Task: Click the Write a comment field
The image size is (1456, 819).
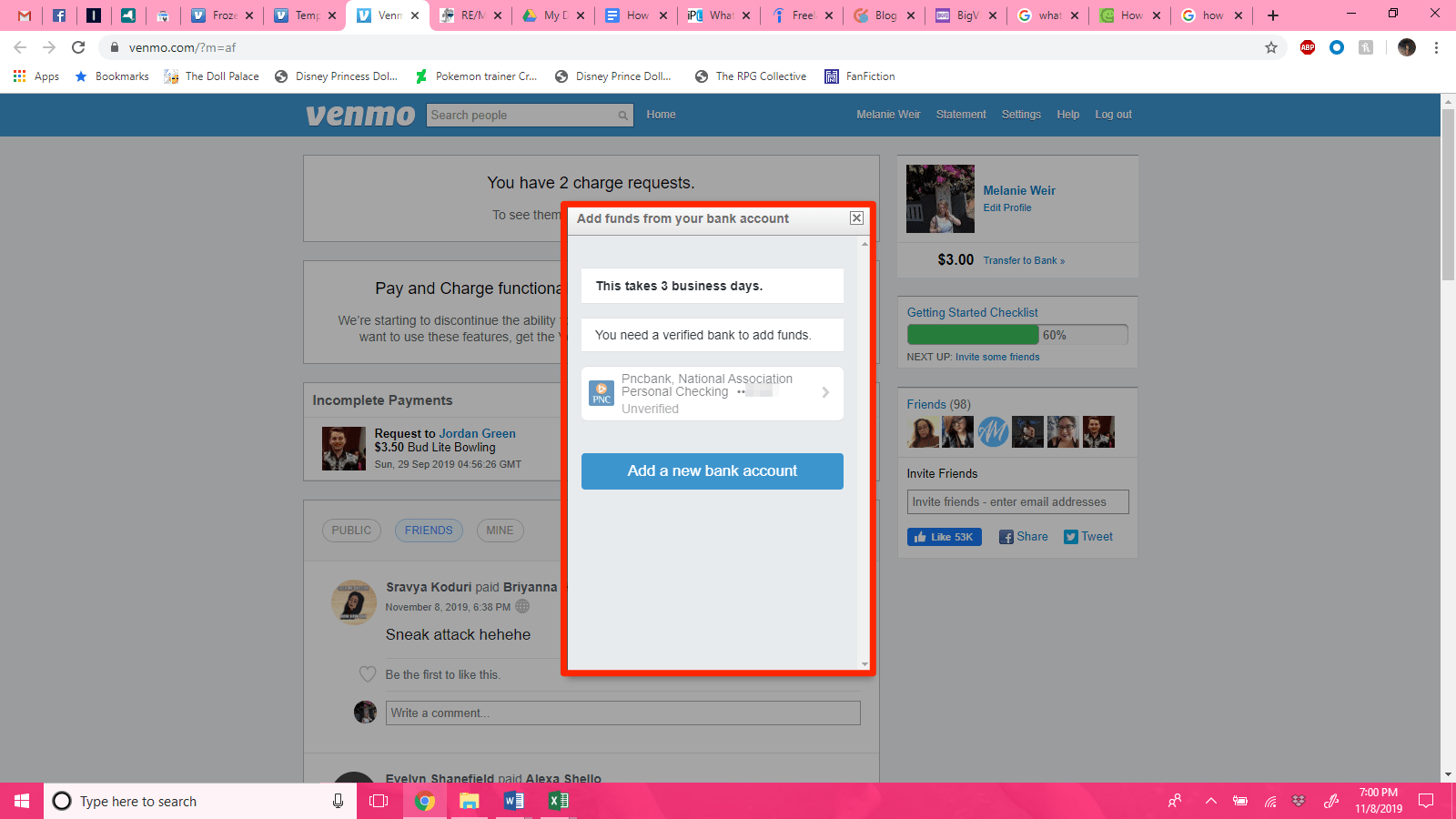Action: [x=622, y=713]
